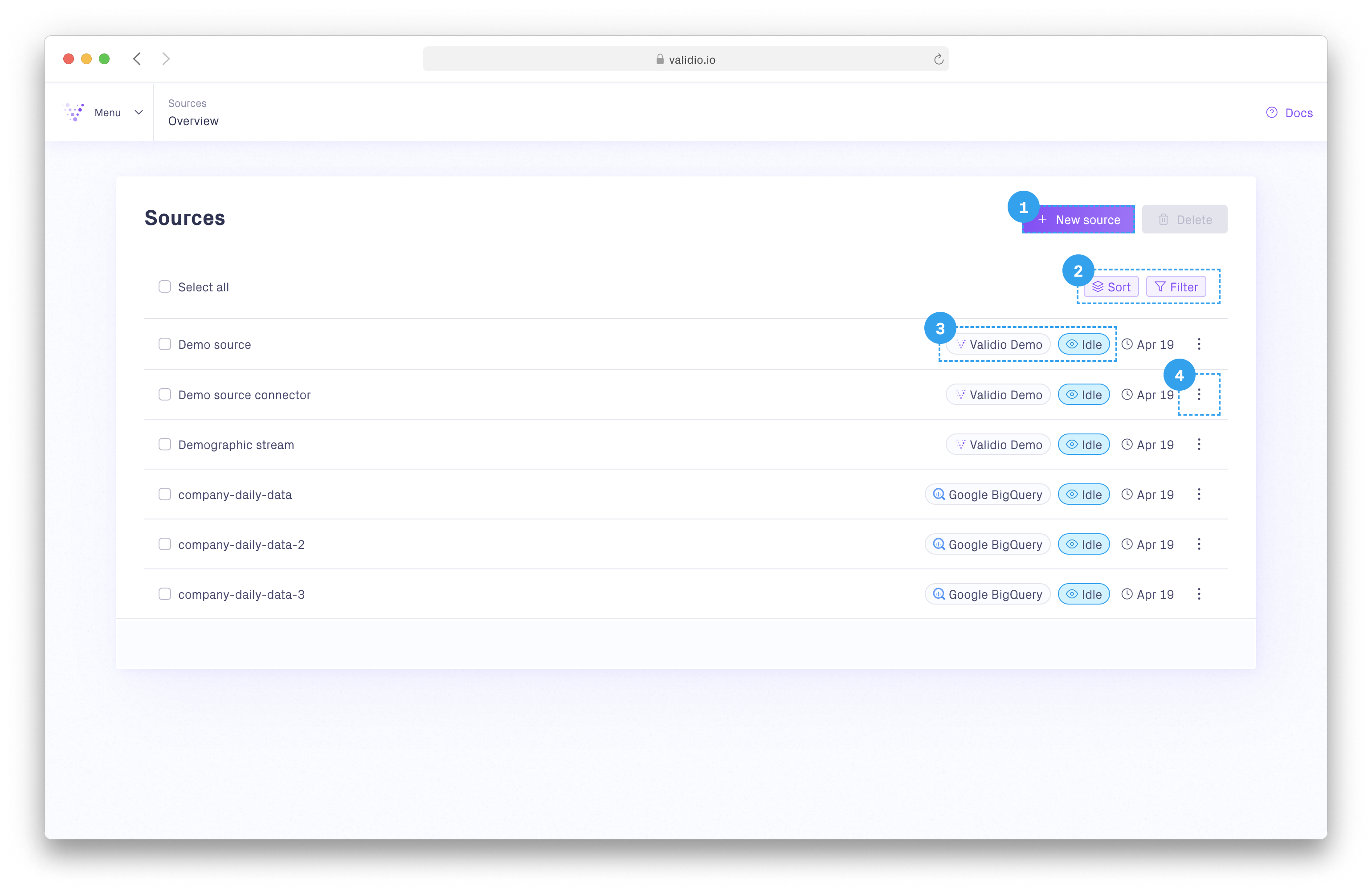Click Idle eye badge on Demo source
1372x891 pixels.
1083,344
